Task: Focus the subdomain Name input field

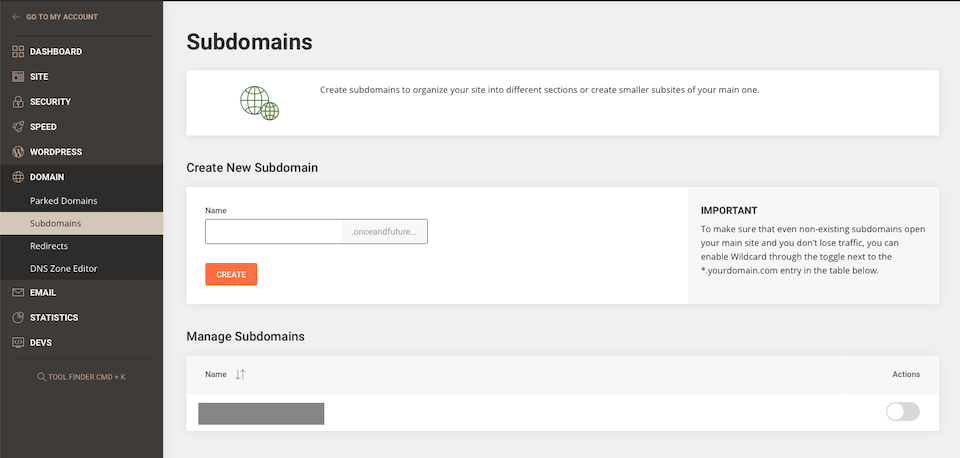Action: [274, 232]
